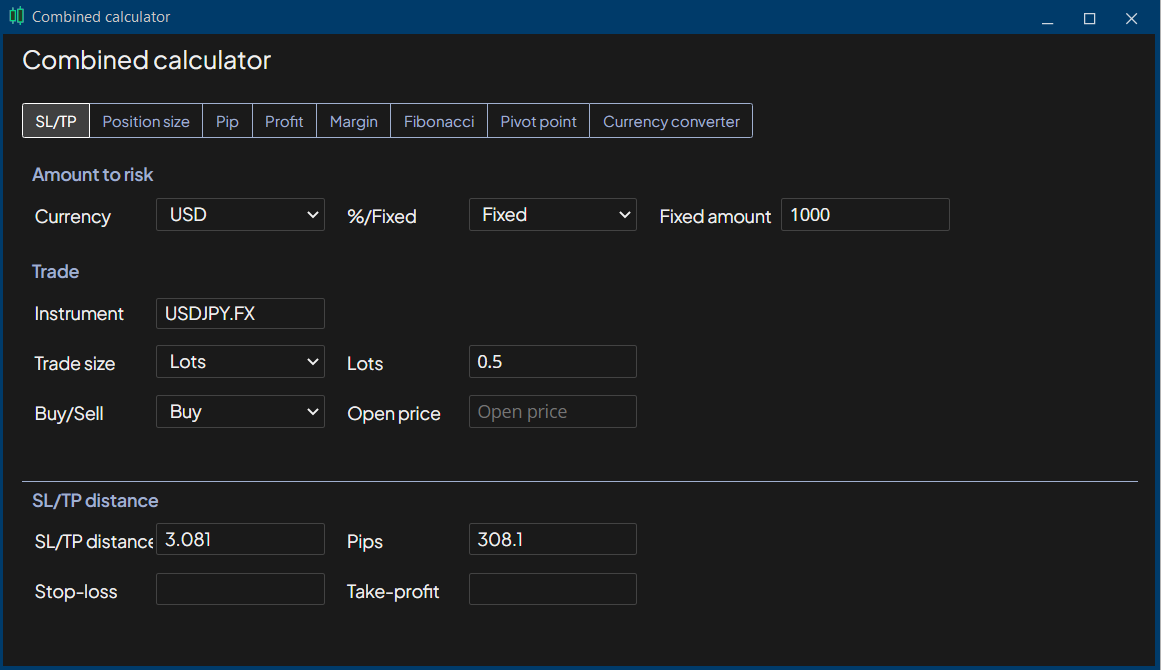
Task: Switch to the Position size tab
Action: pyautogui.click(x=145, y=120)
